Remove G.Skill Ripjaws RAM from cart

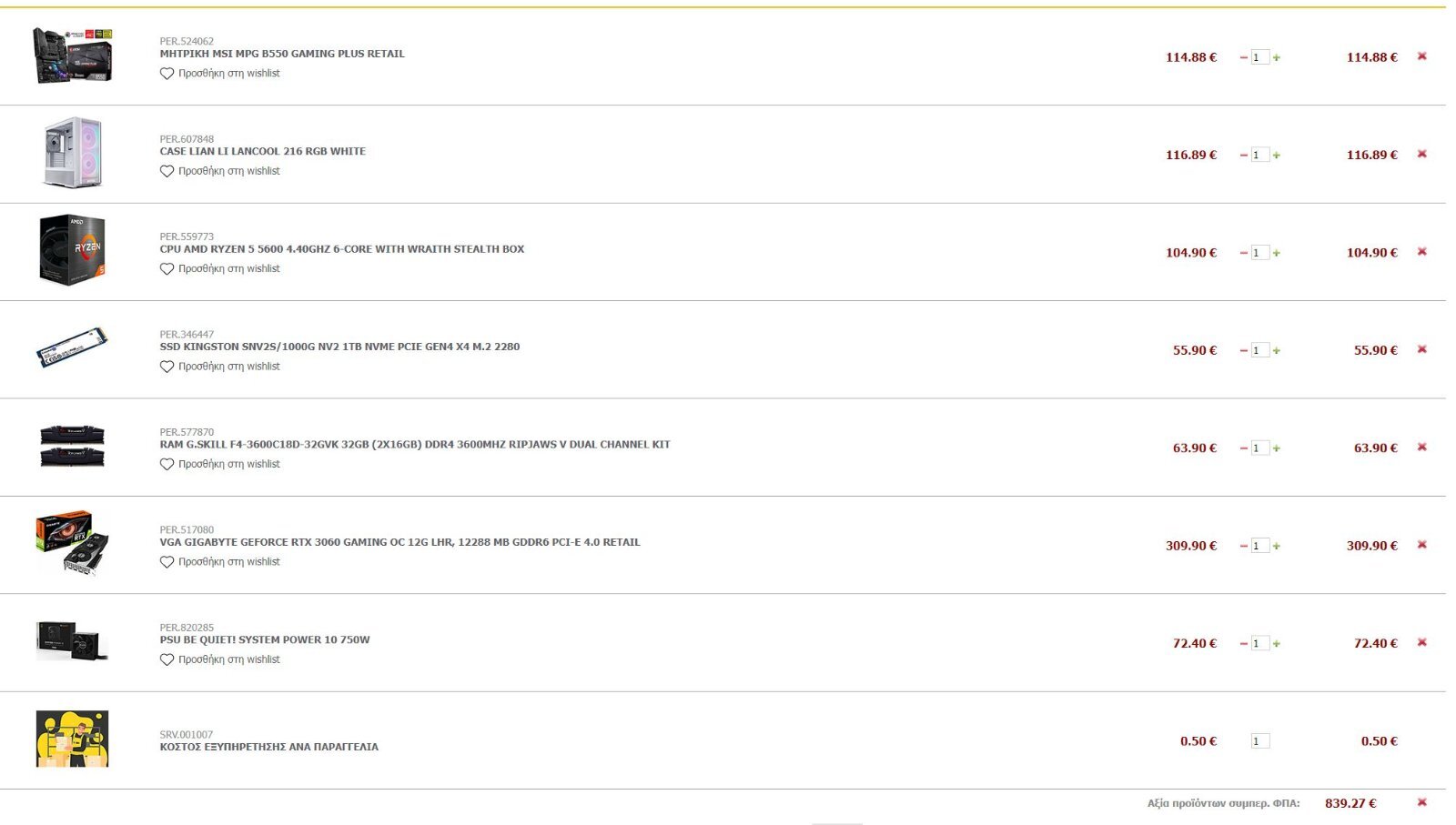point(1421,447)
